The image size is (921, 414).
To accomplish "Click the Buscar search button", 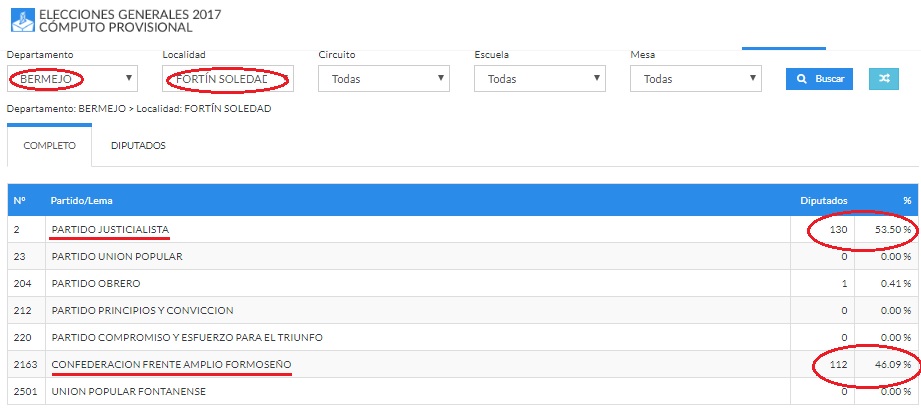I will point(819,79).
